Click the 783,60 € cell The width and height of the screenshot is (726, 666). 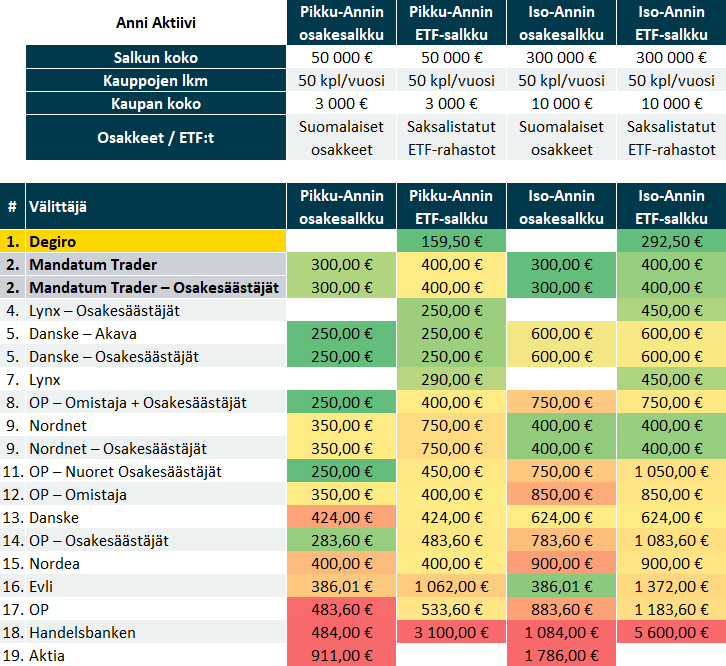(x=561, y=540)
